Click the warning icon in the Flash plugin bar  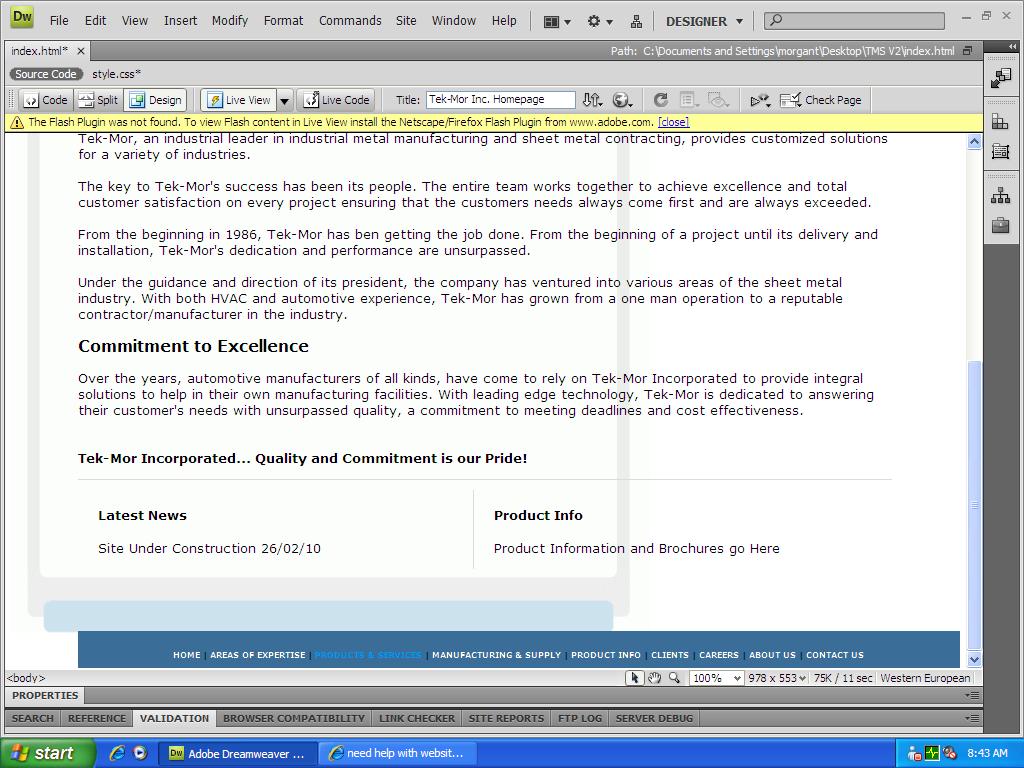click(17, 122)
